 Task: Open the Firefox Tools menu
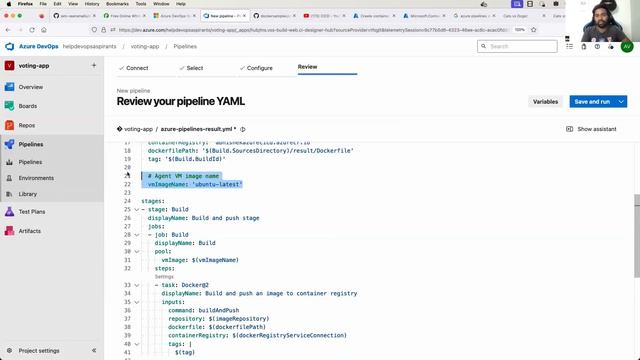point(141,4)
